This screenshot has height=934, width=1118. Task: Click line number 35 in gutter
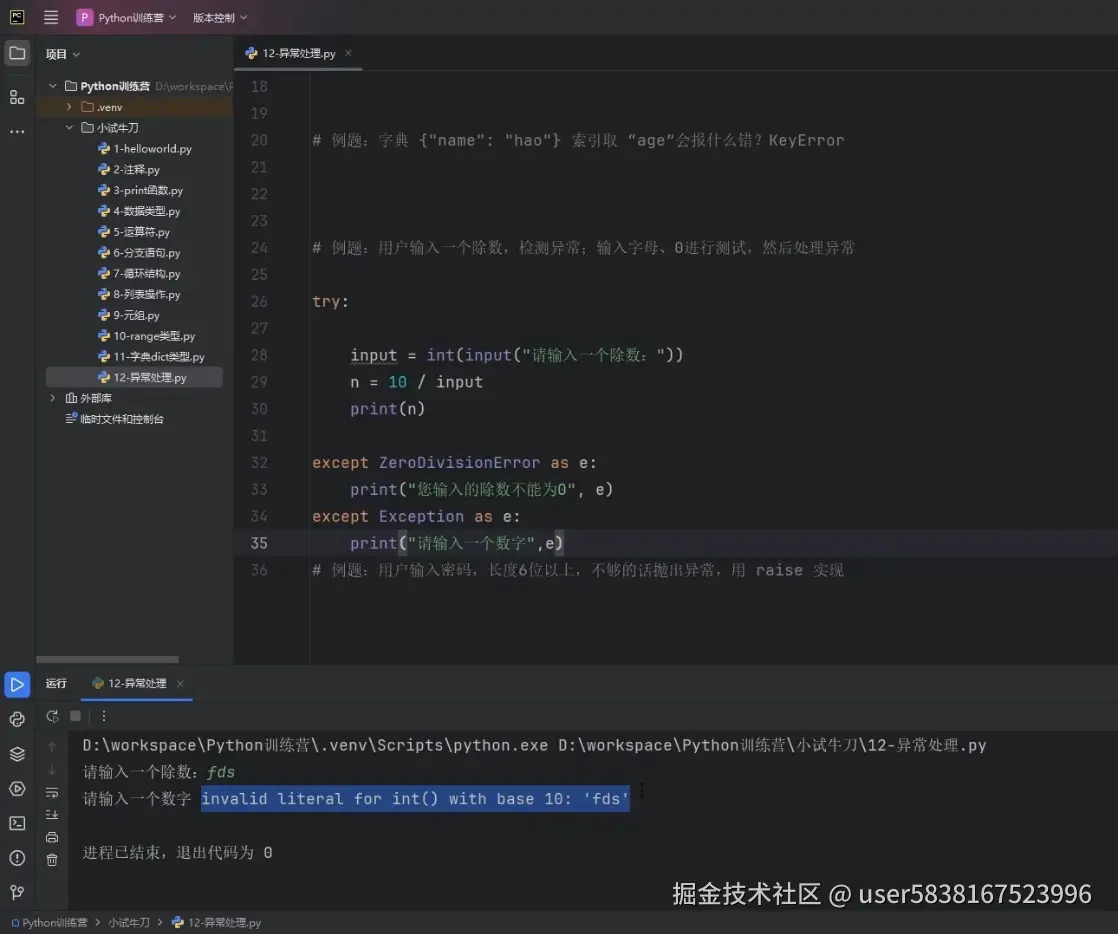tap(259, 543)
